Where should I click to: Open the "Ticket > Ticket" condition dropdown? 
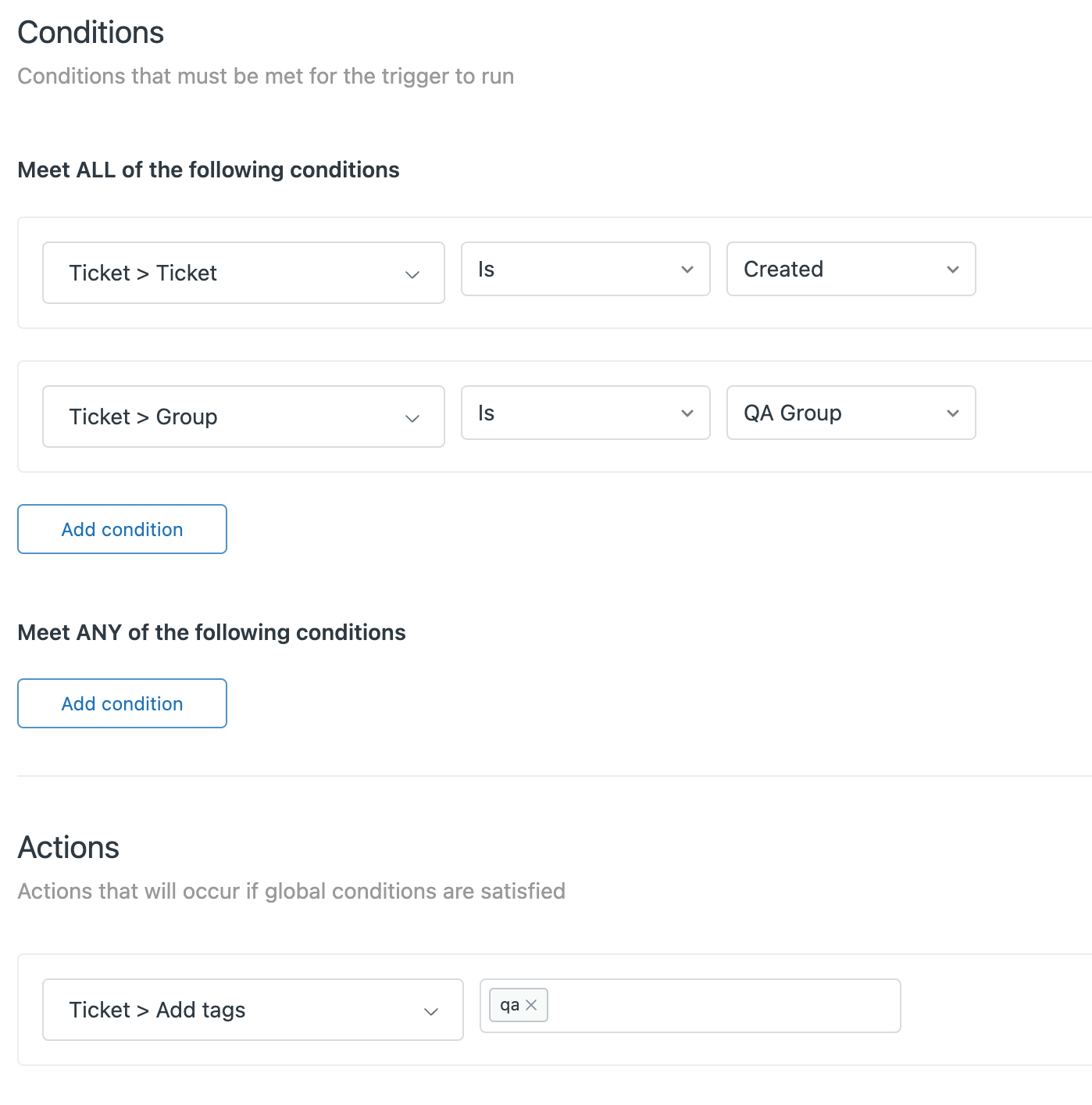[243, 273]
